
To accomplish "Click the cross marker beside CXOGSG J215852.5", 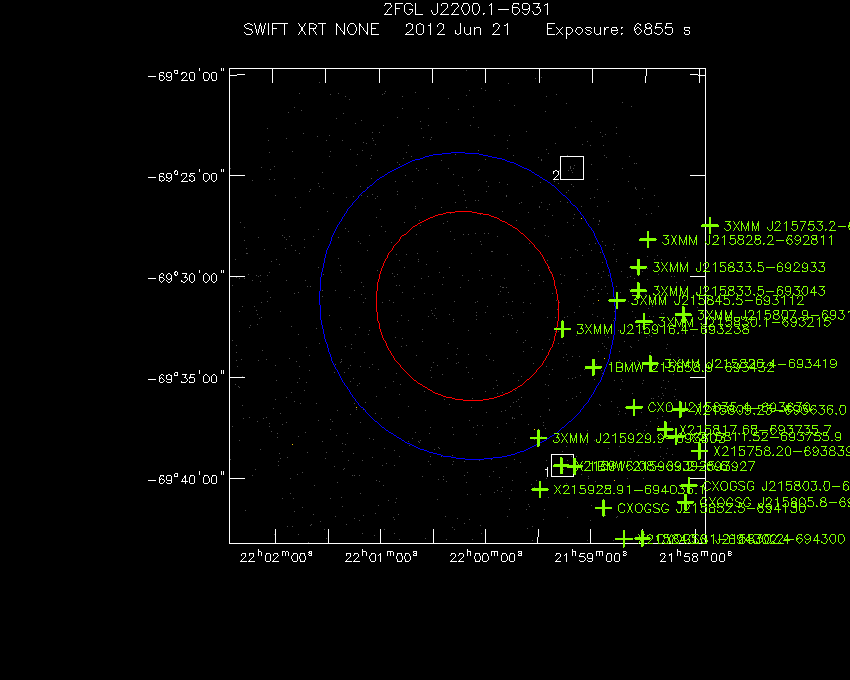I will [603, 508].
